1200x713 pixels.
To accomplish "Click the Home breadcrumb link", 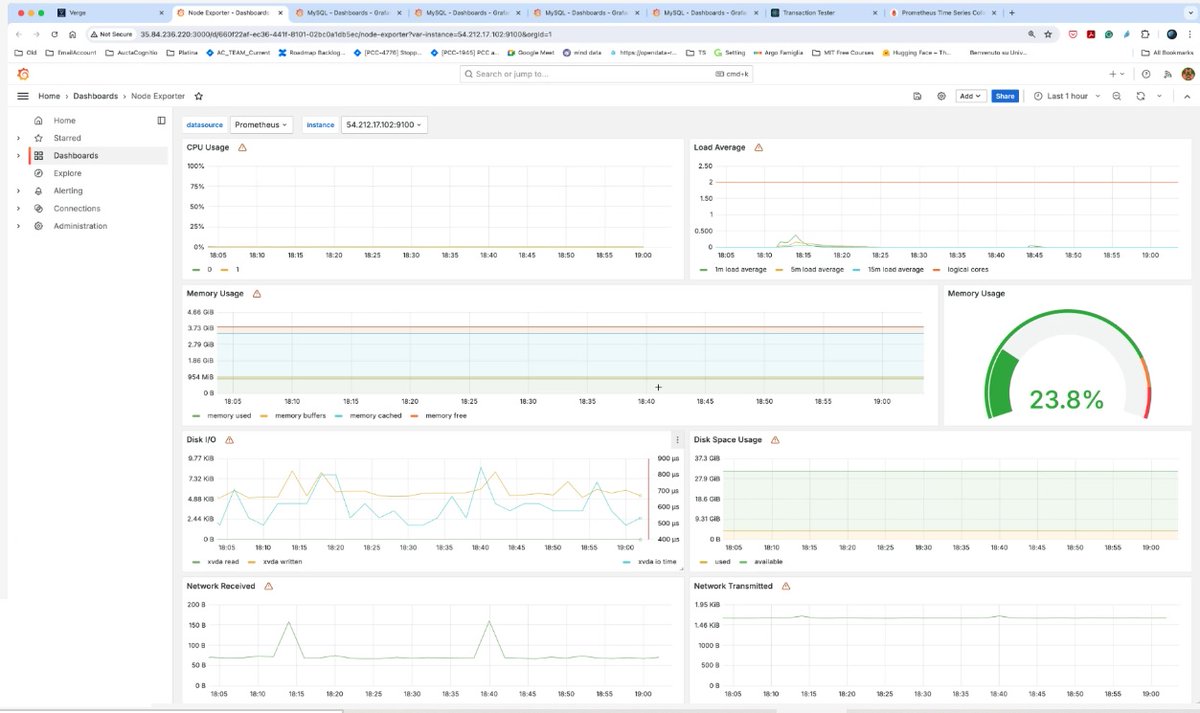I will [49, 96].
